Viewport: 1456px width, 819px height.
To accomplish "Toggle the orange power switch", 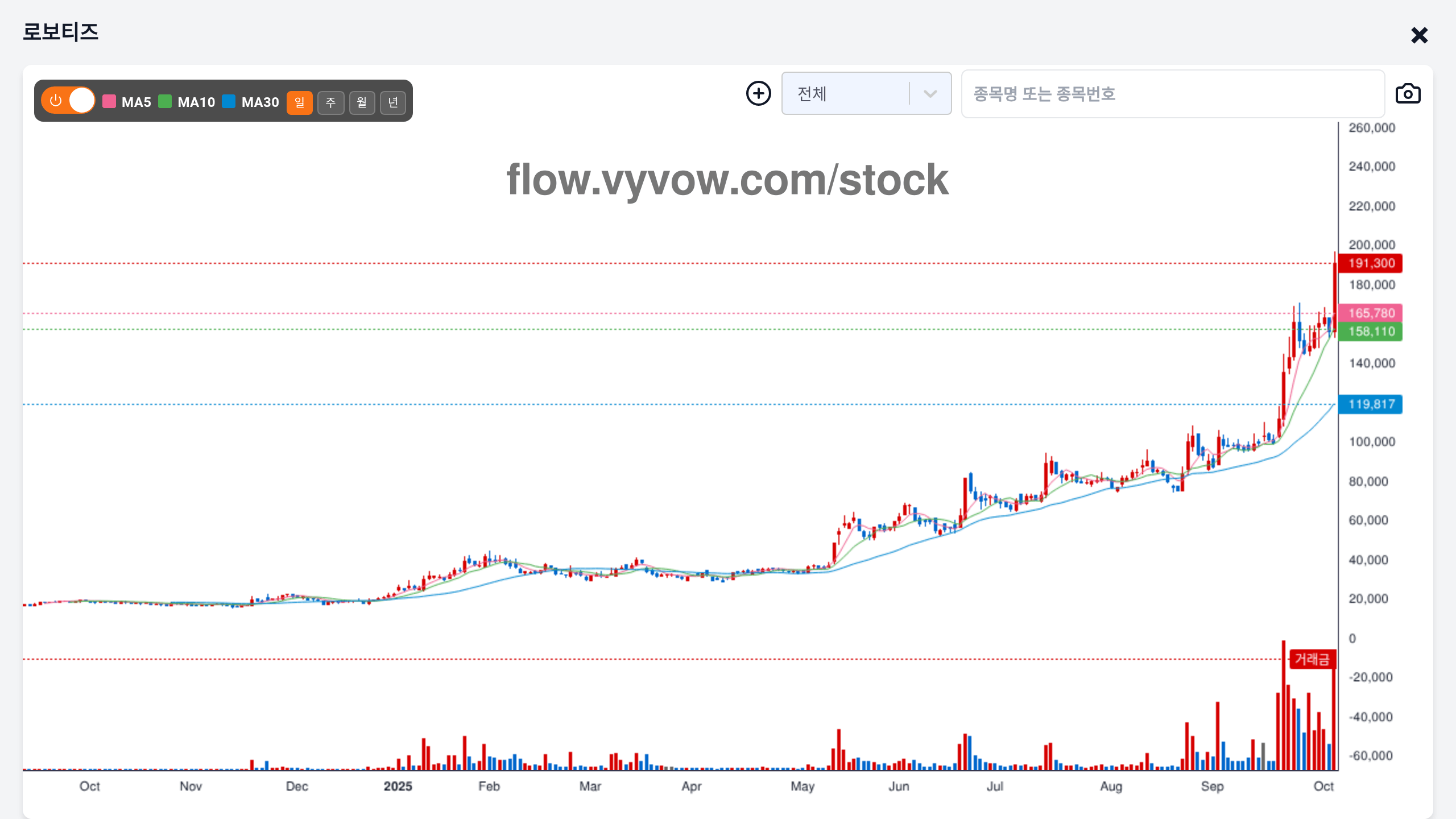I will 68,101.
